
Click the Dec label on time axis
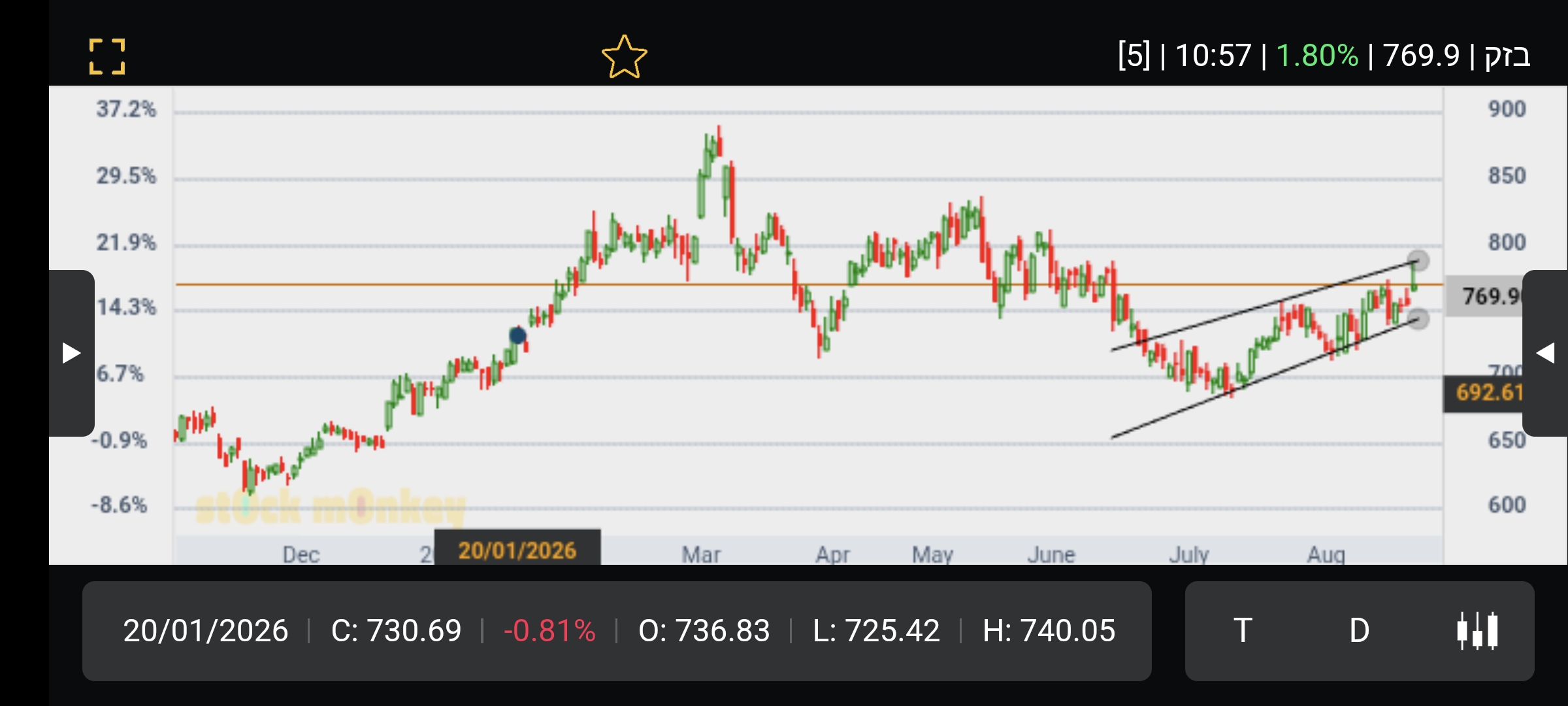click(x=301, y=554)
